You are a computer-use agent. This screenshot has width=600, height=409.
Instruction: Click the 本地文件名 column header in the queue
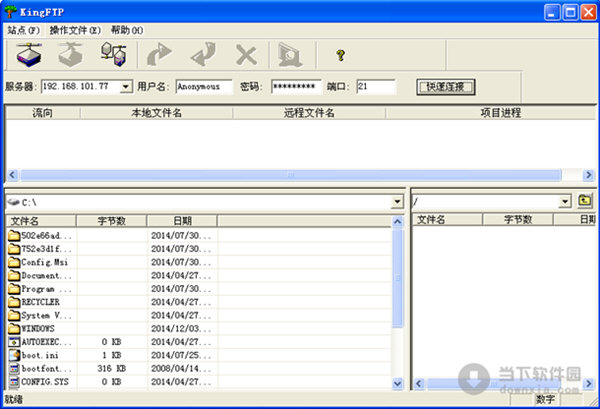(x=157, y=113)
